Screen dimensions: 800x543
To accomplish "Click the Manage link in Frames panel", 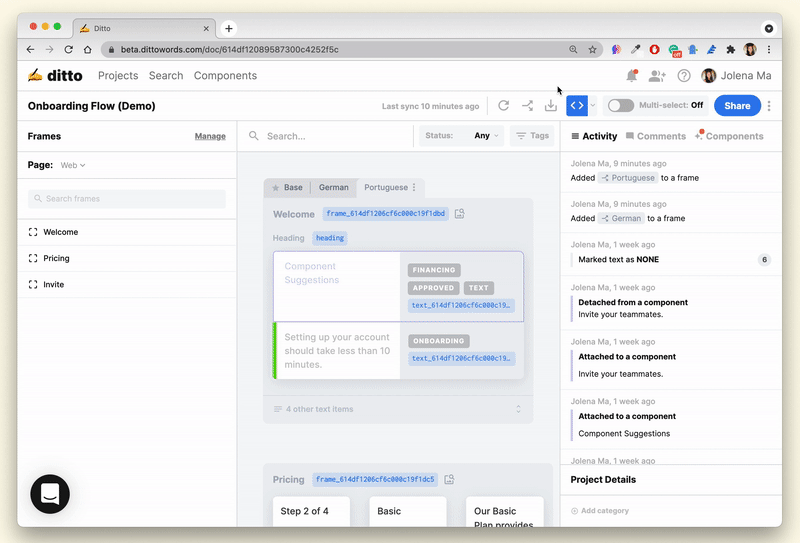I will (x=210, y=136).
